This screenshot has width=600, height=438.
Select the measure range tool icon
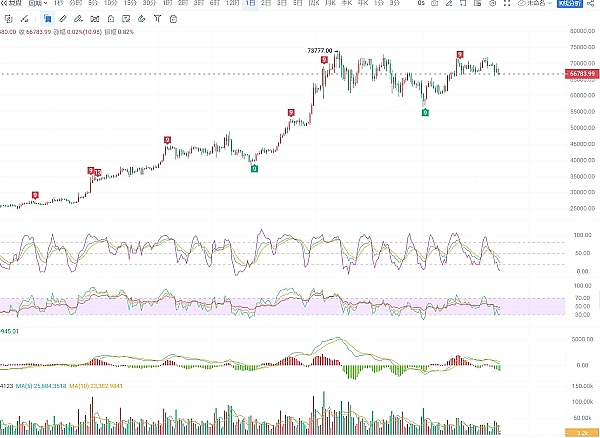point(95,19)
